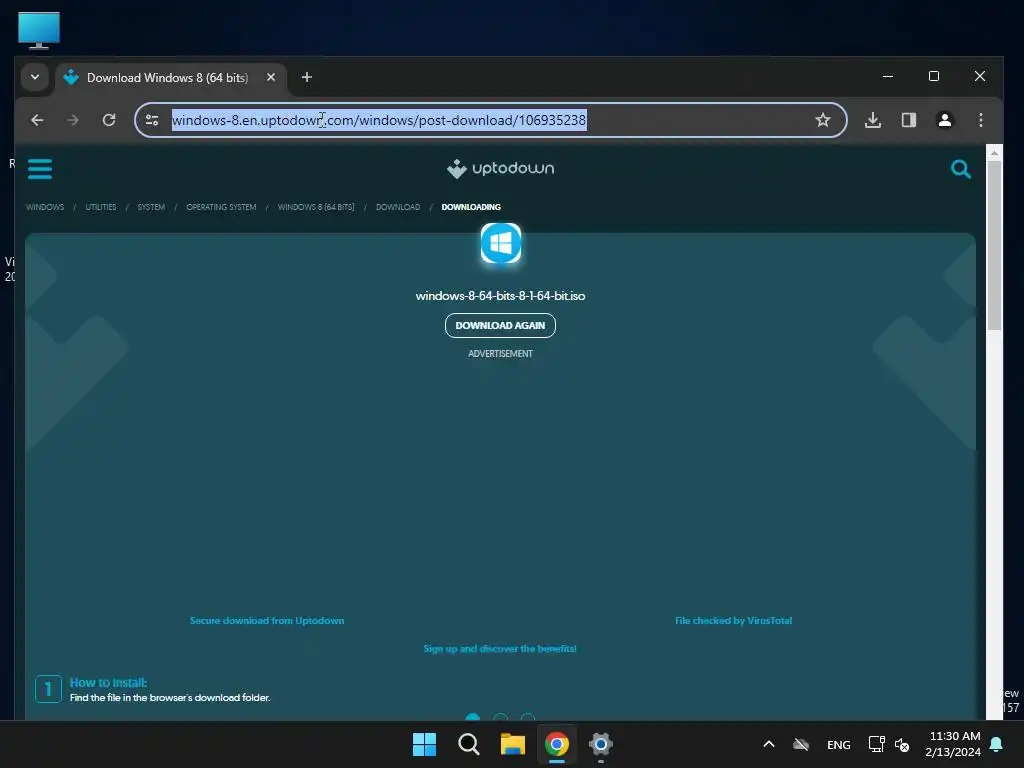Click the OneDrive cloud tray icon
The image size is (1024, 768).
(801, 744)
